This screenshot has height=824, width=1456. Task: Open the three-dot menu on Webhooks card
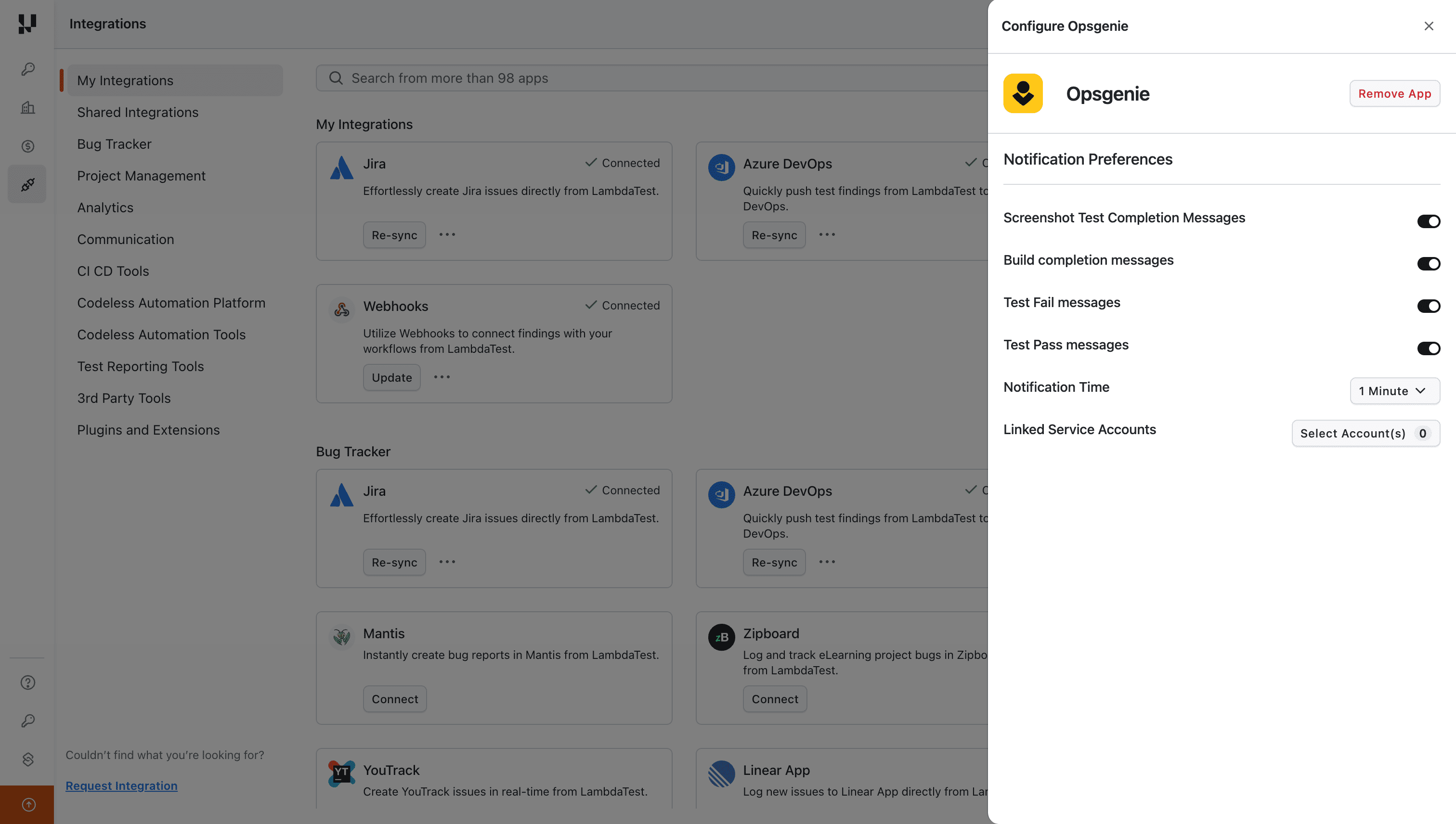click(442, 377)
